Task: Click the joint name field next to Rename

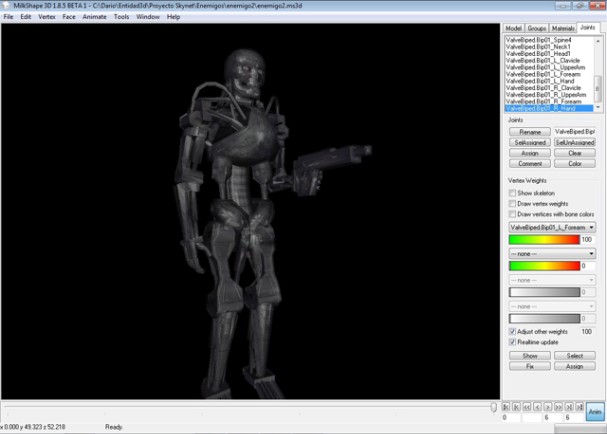Action: click(x=574, y=132)
